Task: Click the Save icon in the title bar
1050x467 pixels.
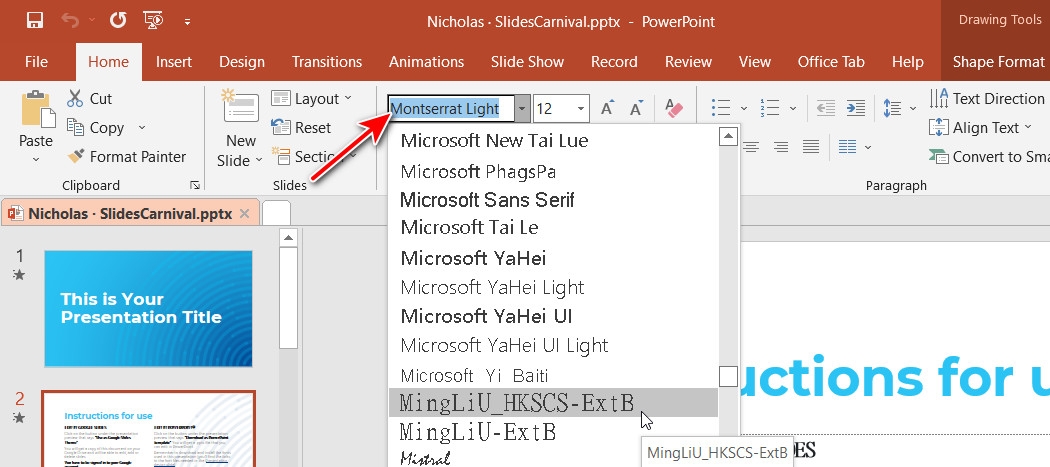Action: pyautogui.click(x=35, y=21)
